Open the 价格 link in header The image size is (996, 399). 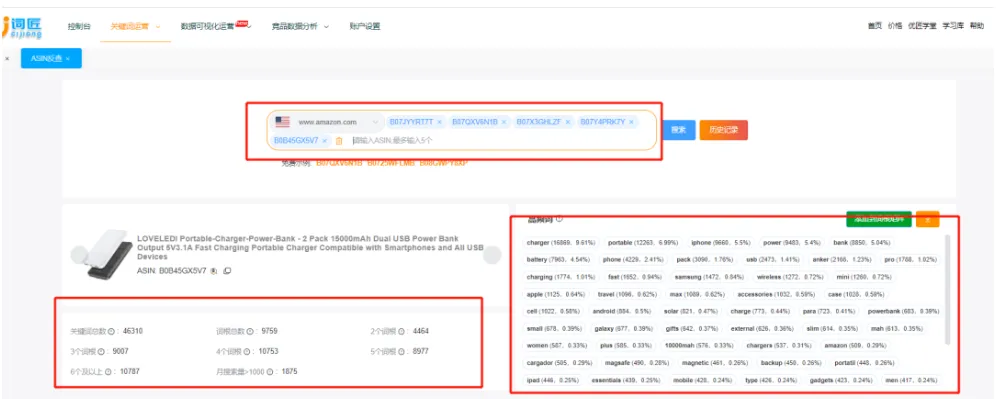pyautogui.click(x=894, y=26)
